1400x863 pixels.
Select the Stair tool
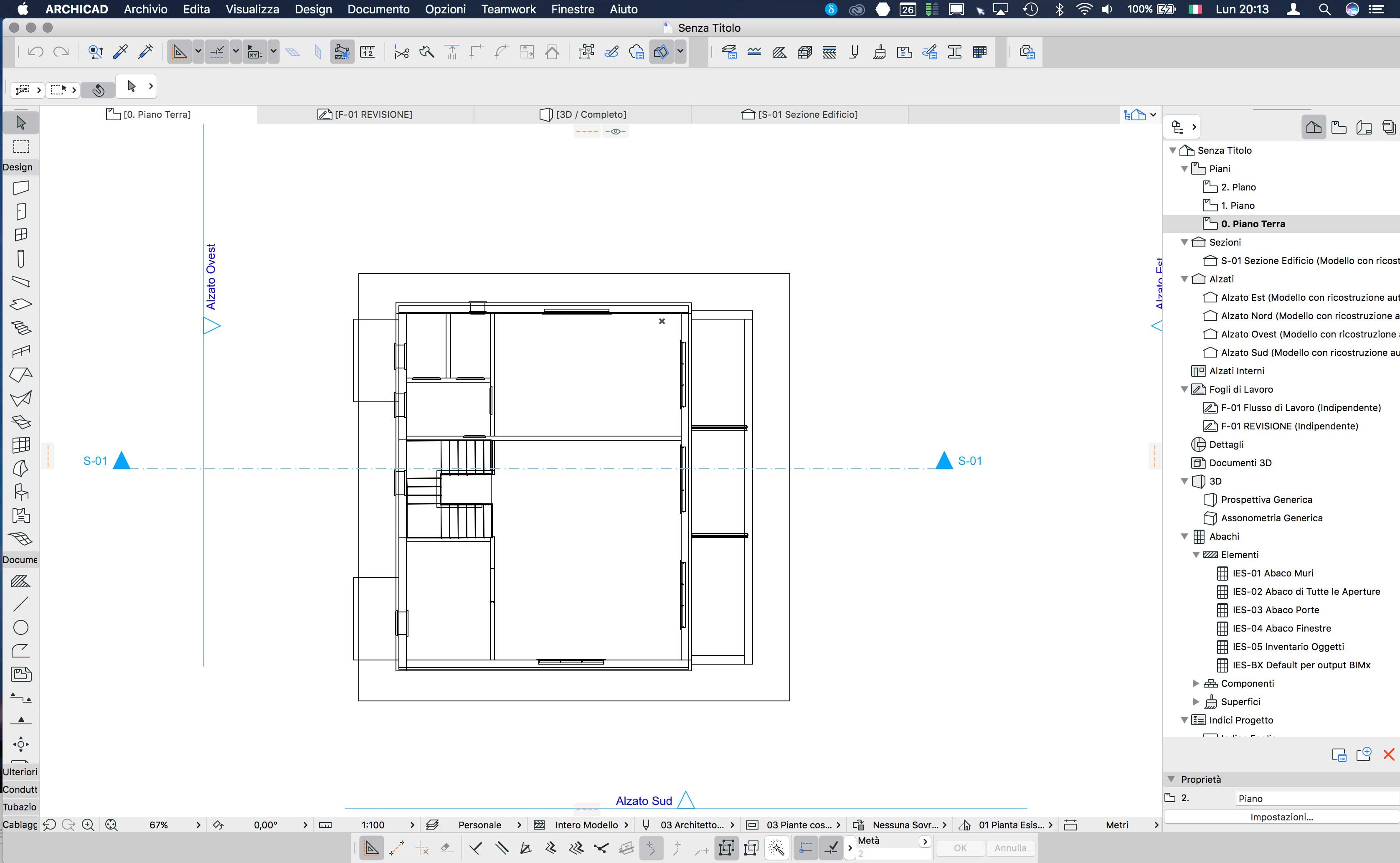(21, 327)
